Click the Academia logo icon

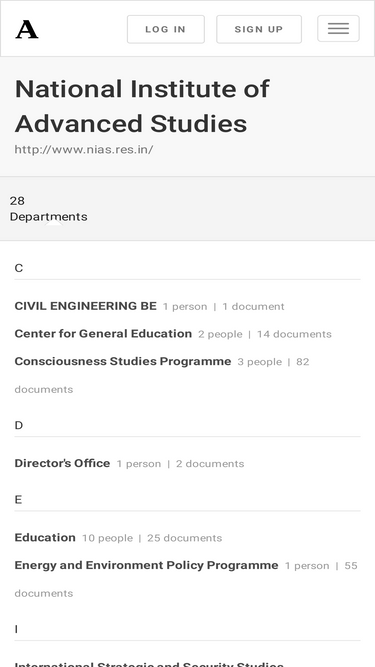tap(27, 29)
